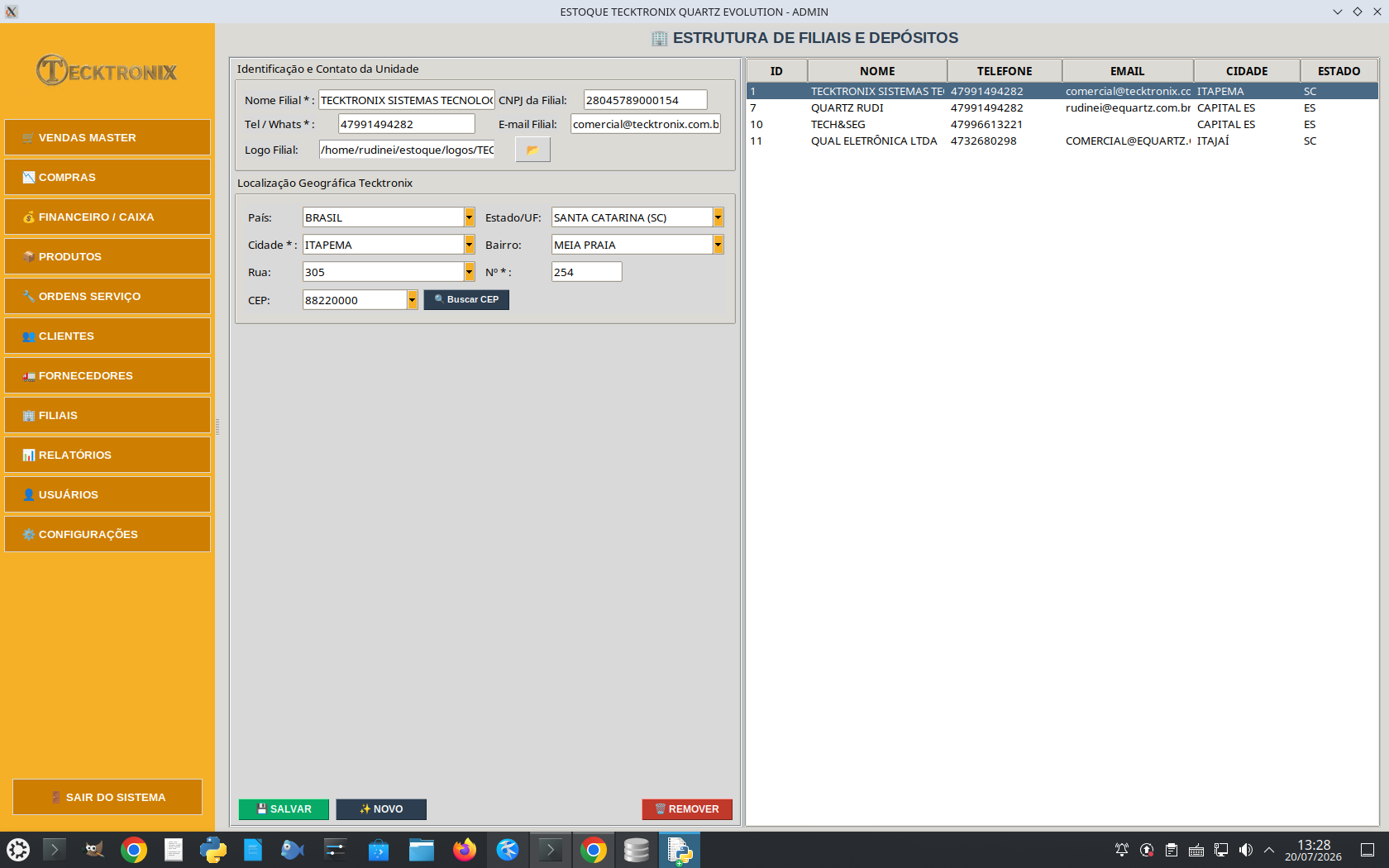Open the Fornecedores section

[107, 375]
